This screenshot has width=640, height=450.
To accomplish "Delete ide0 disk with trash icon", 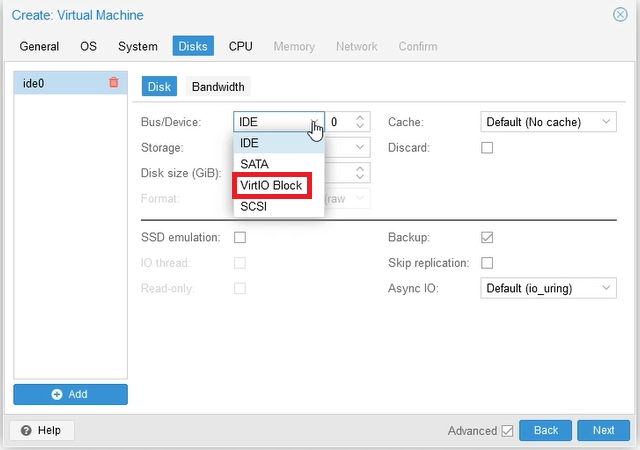I will 113,83.
